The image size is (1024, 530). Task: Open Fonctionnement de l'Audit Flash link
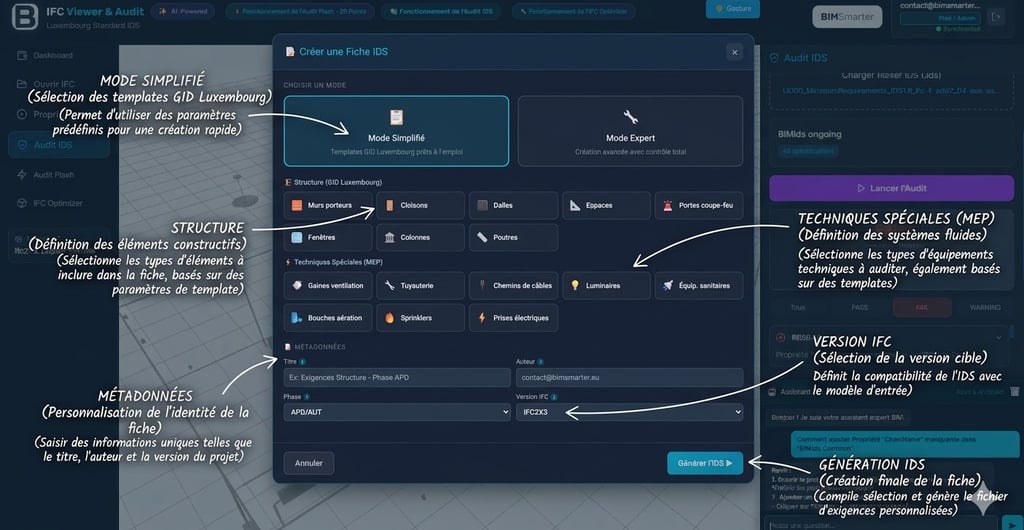click(299, 11)
